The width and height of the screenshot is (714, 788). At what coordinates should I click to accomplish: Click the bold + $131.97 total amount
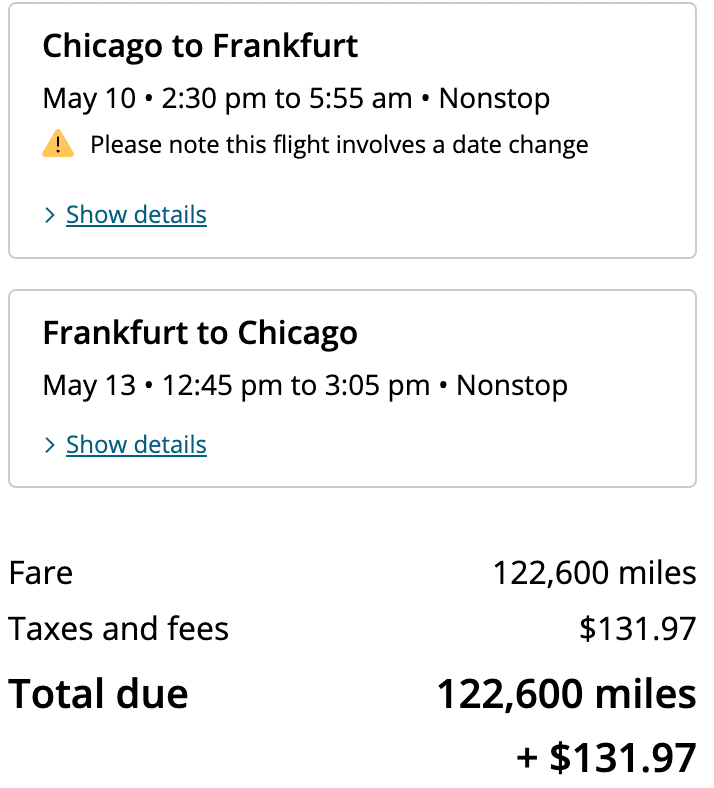tap(606, 757)
